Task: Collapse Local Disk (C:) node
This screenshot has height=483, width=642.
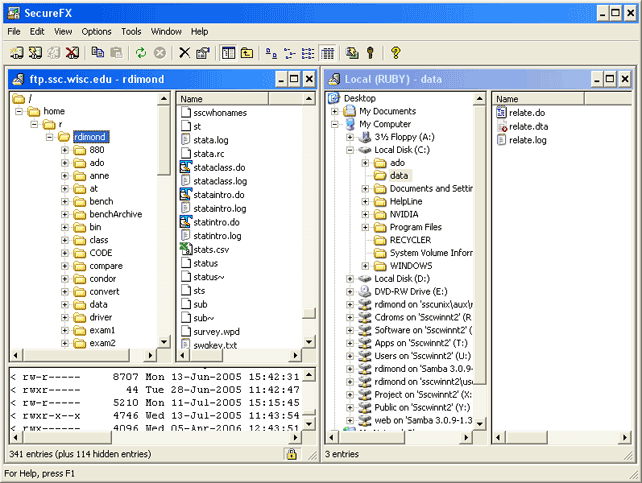Action: click(350, 150)
